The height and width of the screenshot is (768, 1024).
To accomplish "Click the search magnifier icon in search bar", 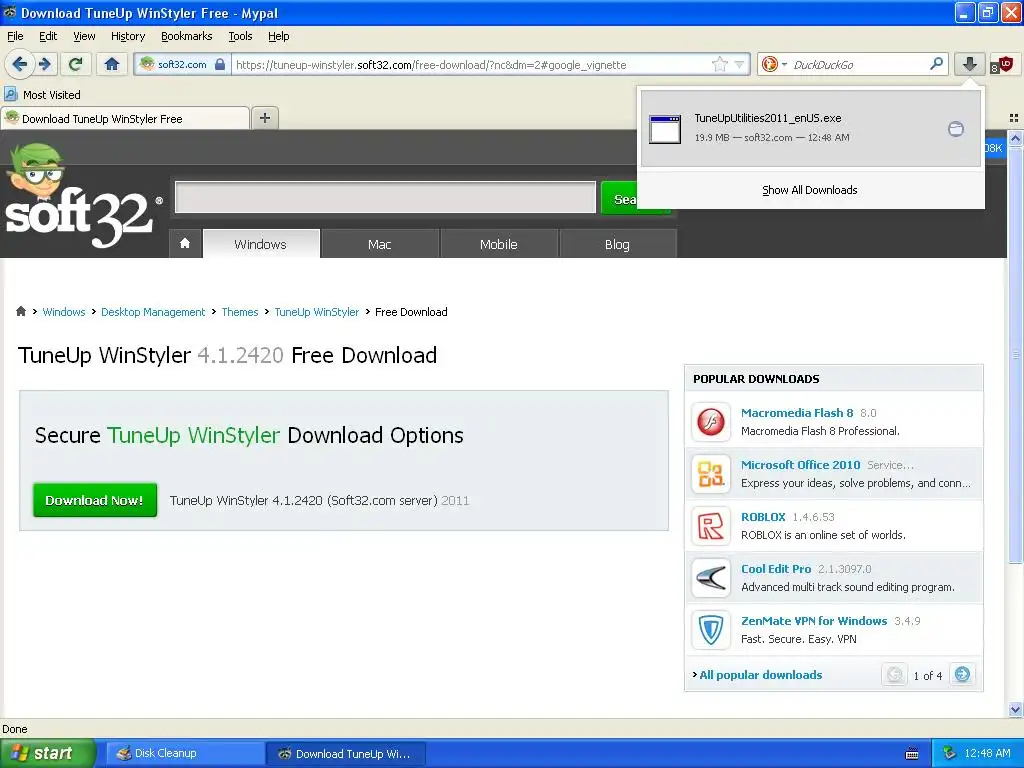I will [x=936, y=64].
